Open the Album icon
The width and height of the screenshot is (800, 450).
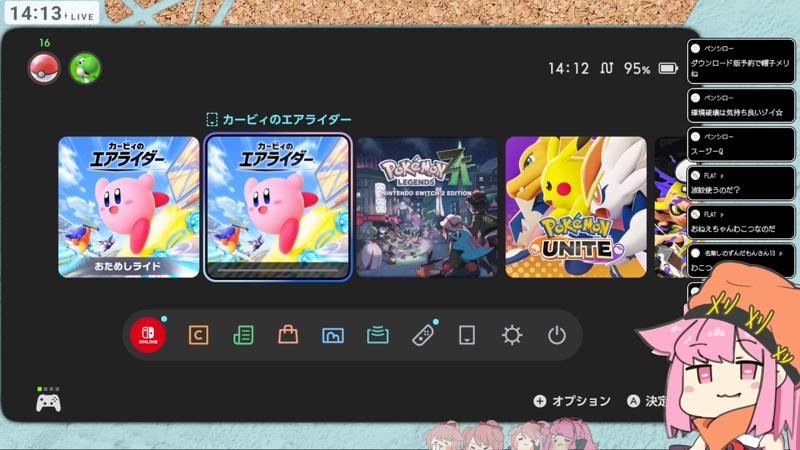click(x=333, y=335)
